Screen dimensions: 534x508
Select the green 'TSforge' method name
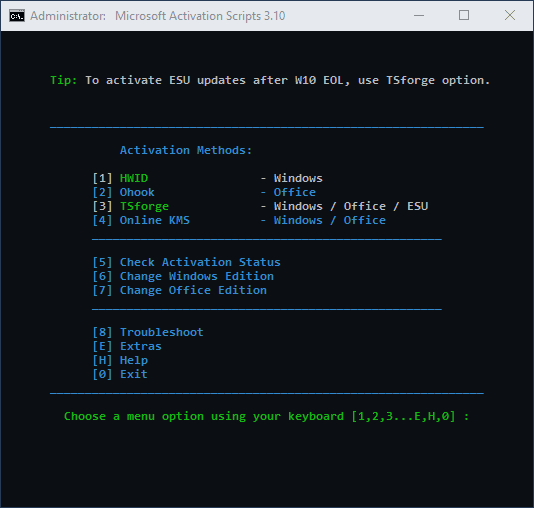(144, 206)
